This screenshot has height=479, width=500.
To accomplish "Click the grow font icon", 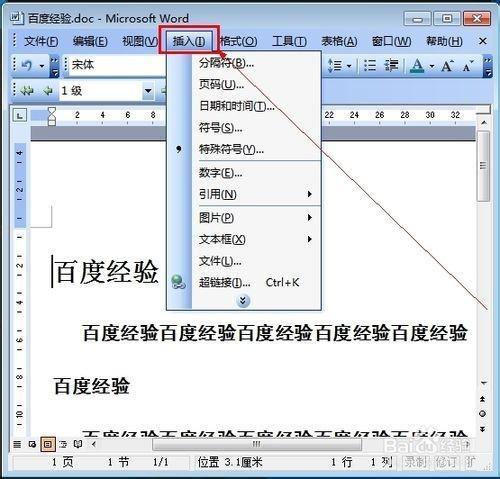I will 447,66.
